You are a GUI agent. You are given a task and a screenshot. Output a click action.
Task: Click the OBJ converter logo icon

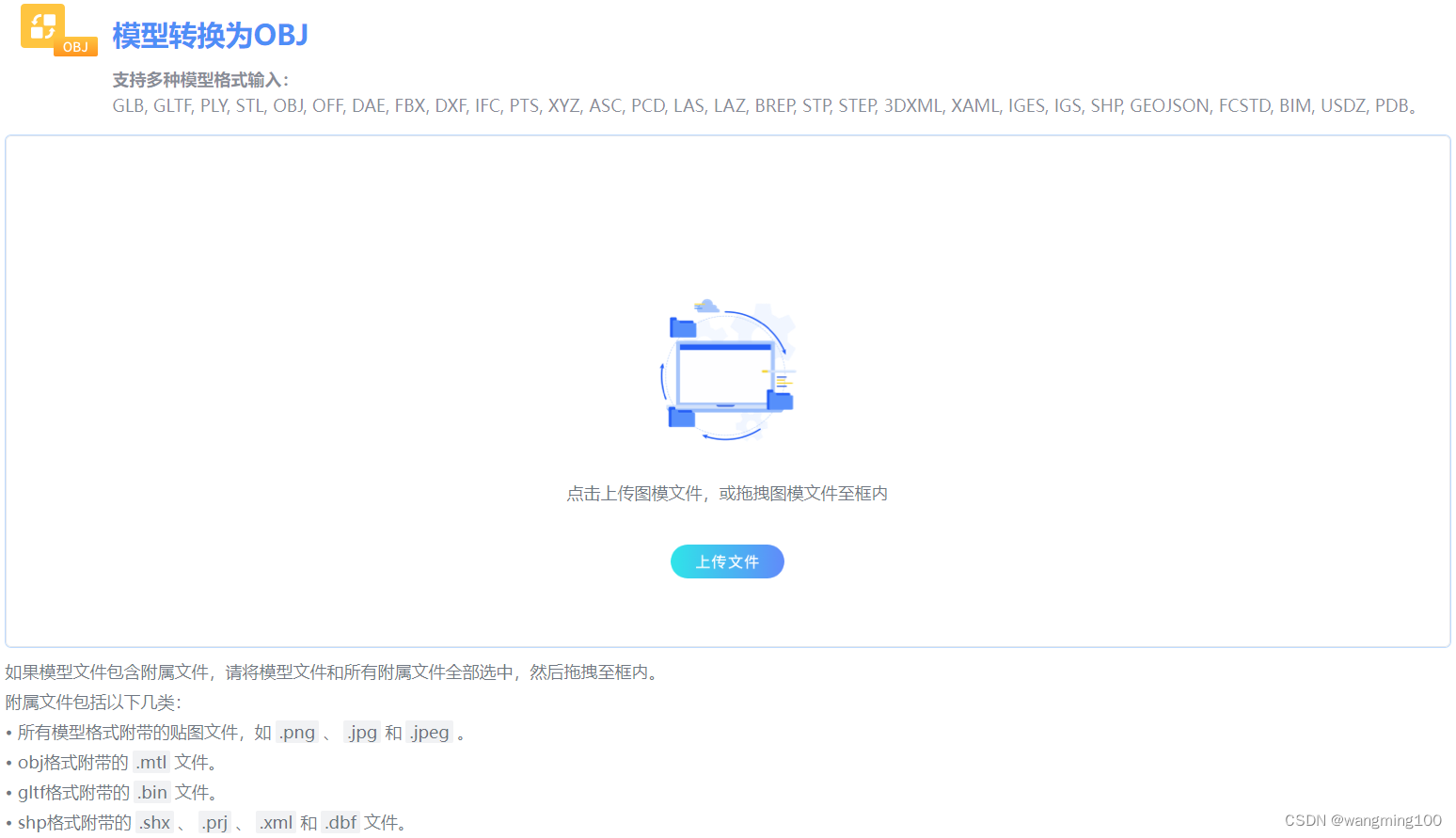58,30
